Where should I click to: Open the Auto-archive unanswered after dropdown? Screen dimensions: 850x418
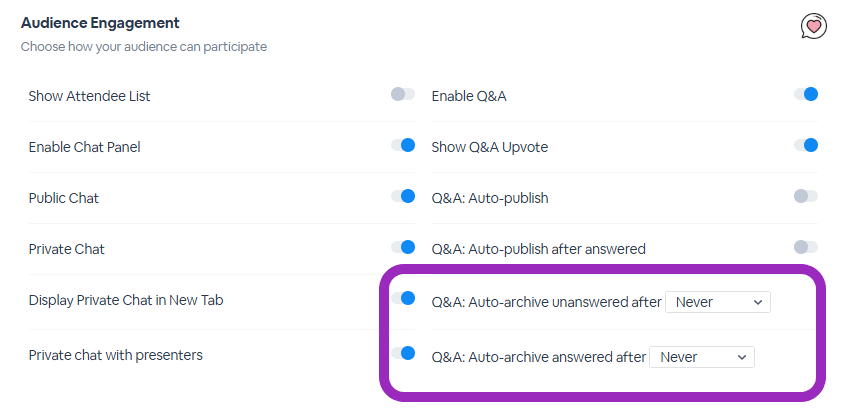(x=718, y=302)
